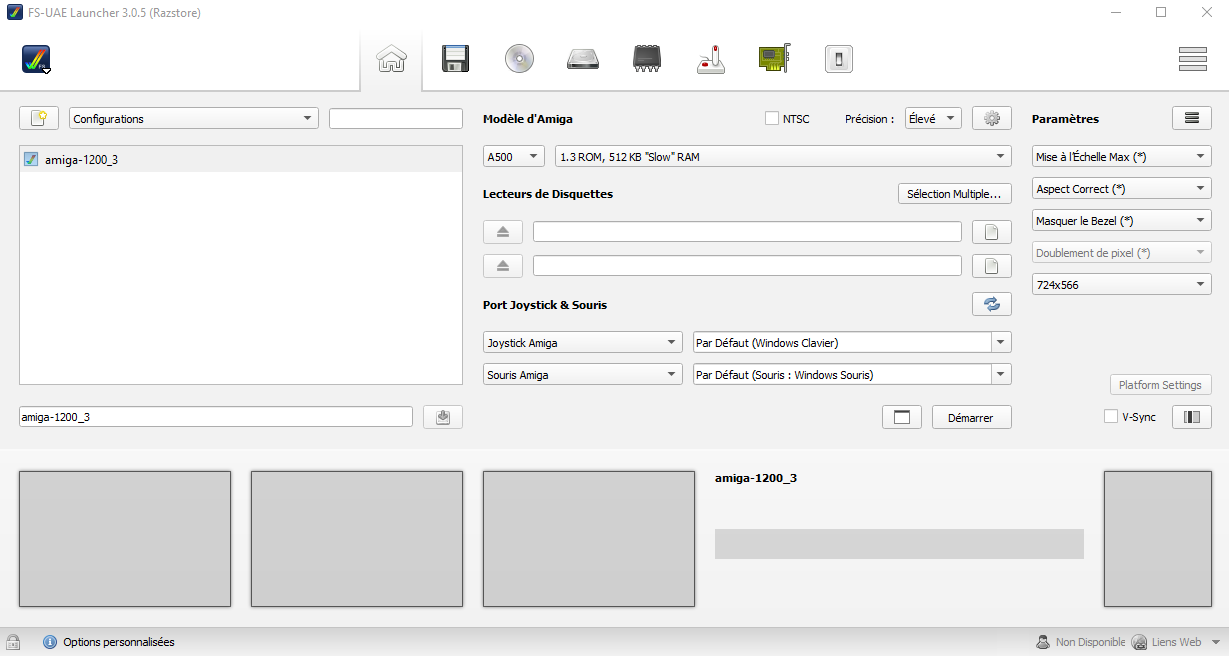
Task: Toggle the side panel layout icon
Action: point(1192,417)
